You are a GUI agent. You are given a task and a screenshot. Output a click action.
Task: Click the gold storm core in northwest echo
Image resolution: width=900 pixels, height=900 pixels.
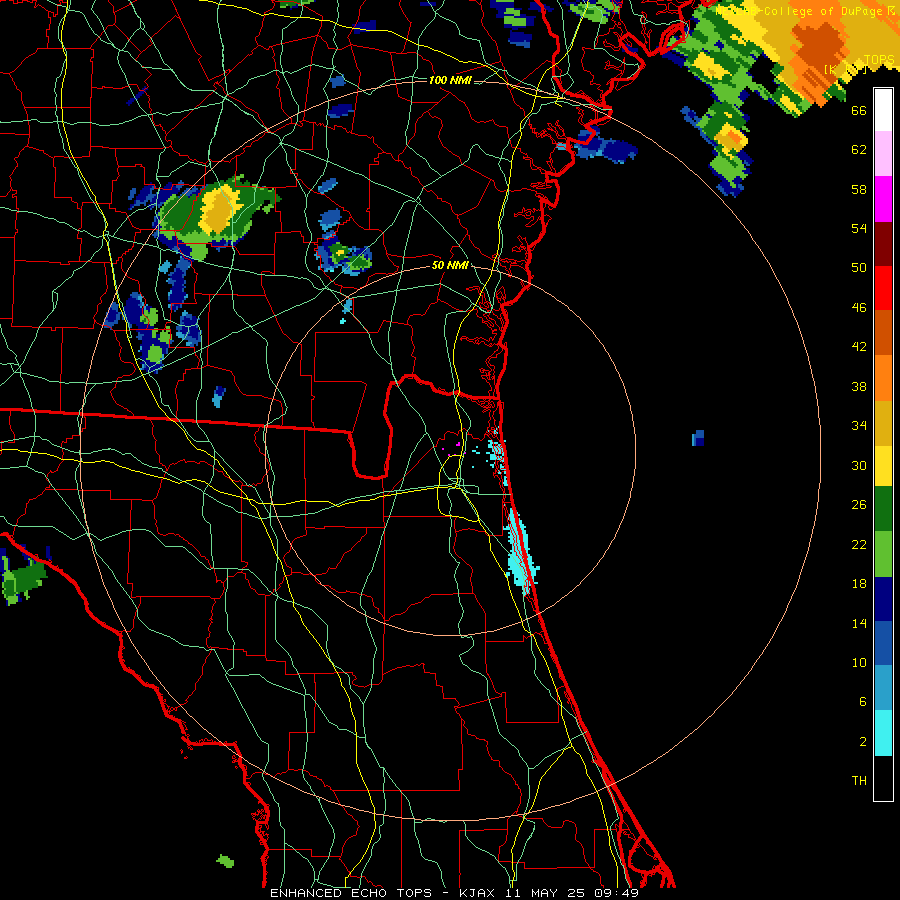click(218, 210)
